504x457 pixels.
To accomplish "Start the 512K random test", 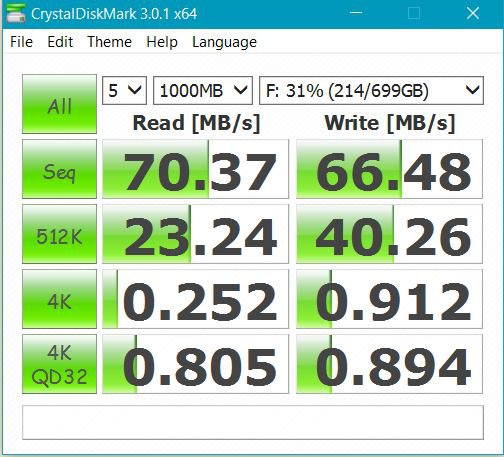I will coord(59,234).
